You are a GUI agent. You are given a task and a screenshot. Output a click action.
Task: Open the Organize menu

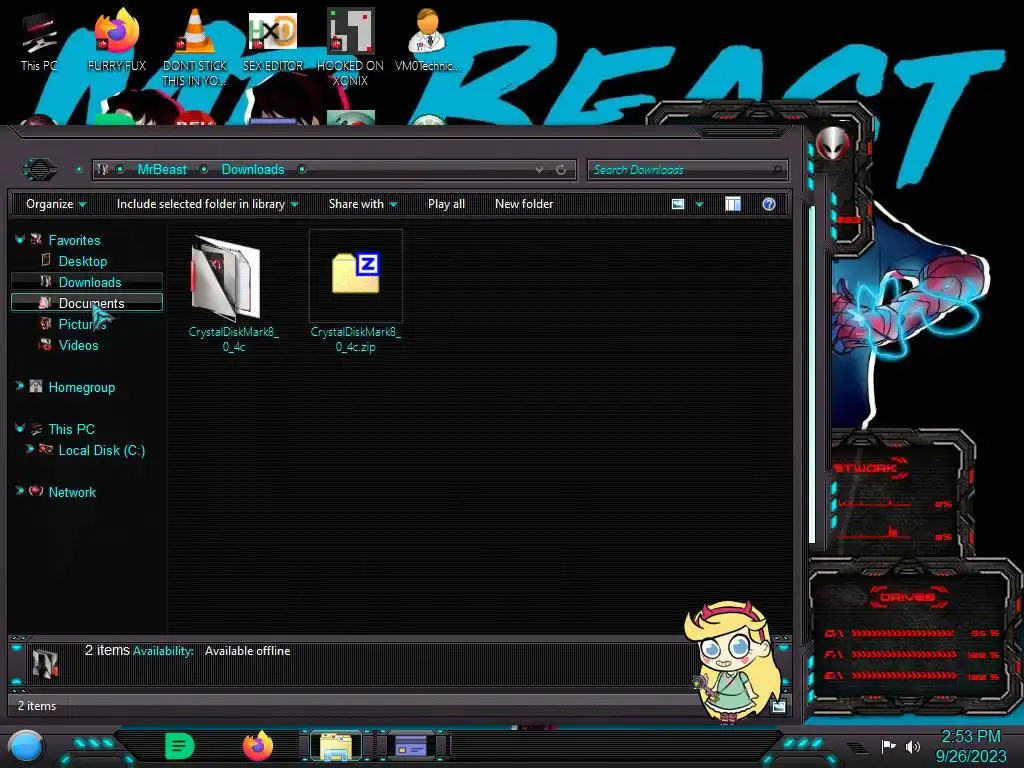(56, 204)
